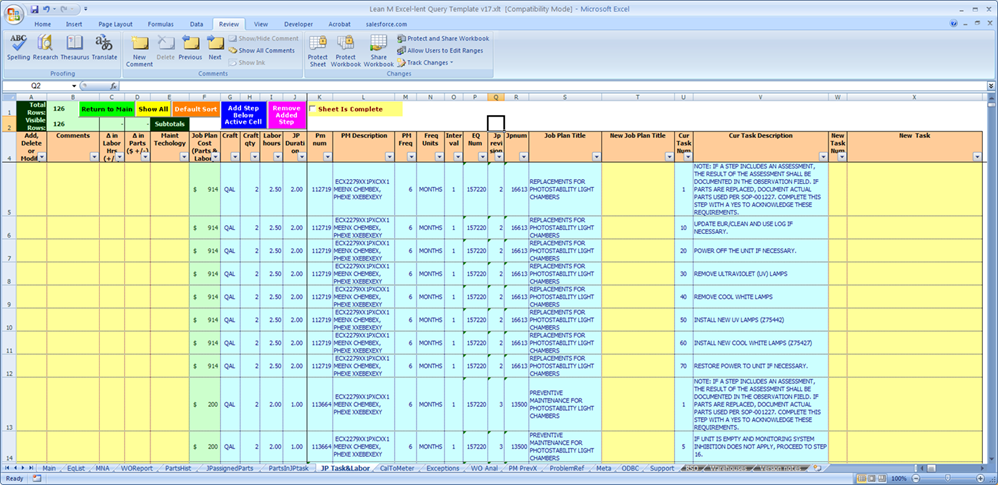
Task: Switch to the CalToMeter sheet tab
Action: (397, 468)
